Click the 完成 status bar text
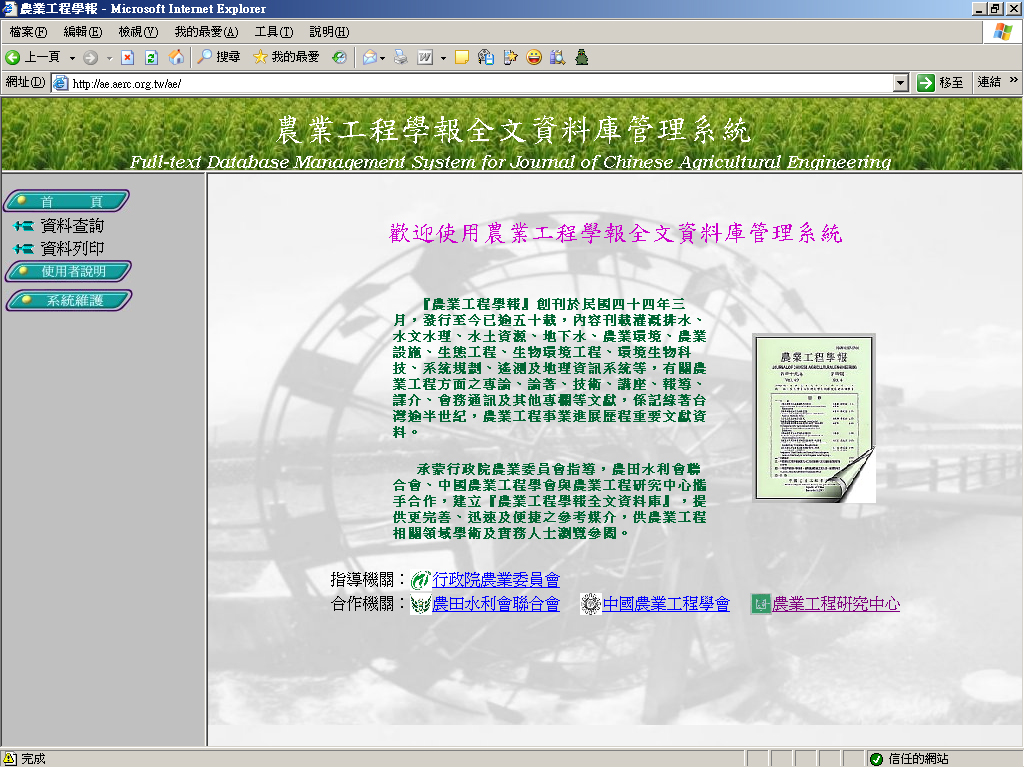1024x768 pixels. (x=33, y=759)
